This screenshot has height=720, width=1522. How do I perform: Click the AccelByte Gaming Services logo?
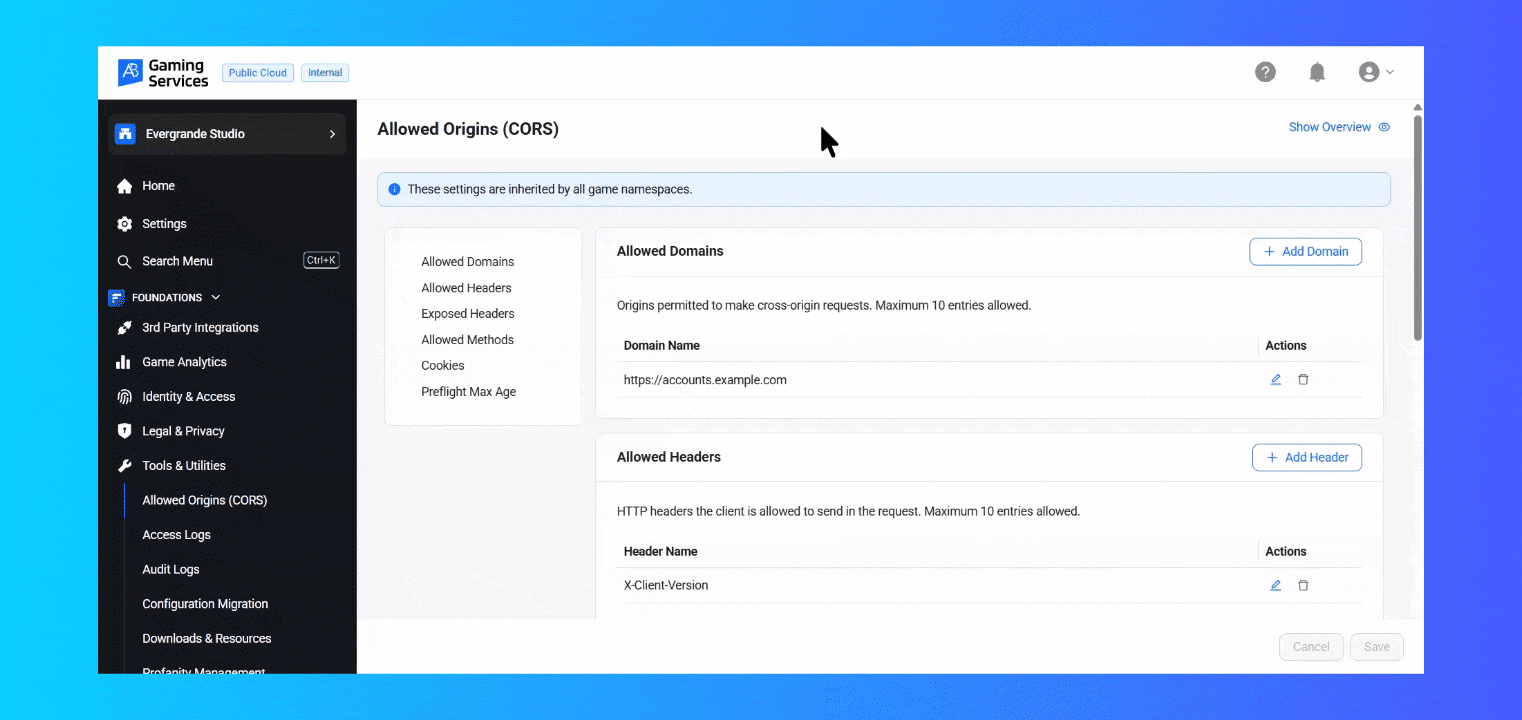click(163, 73)
